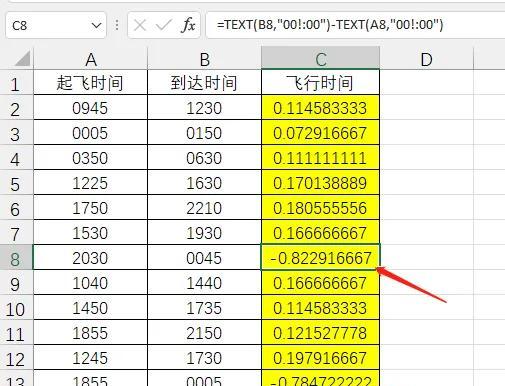Select row 6 header
Image resolution: width=505 pixels, height=386 pixels.
click(16, 208)
